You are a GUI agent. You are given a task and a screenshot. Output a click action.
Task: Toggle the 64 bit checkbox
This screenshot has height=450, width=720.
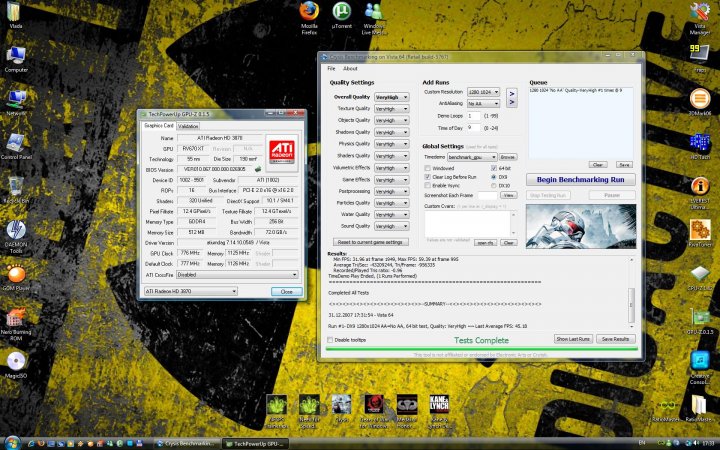pos(494,168)
